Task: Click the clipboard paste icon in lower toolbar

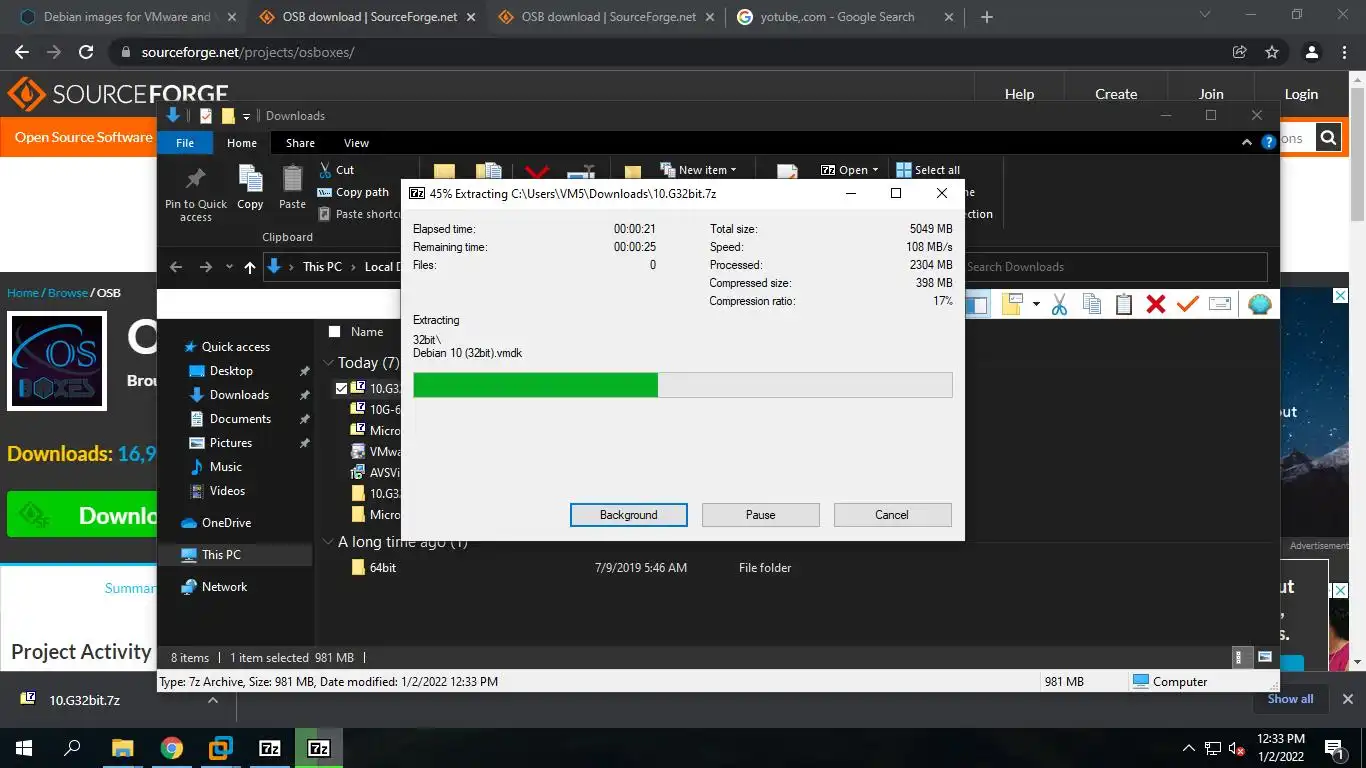Action: coord(1124,304)
